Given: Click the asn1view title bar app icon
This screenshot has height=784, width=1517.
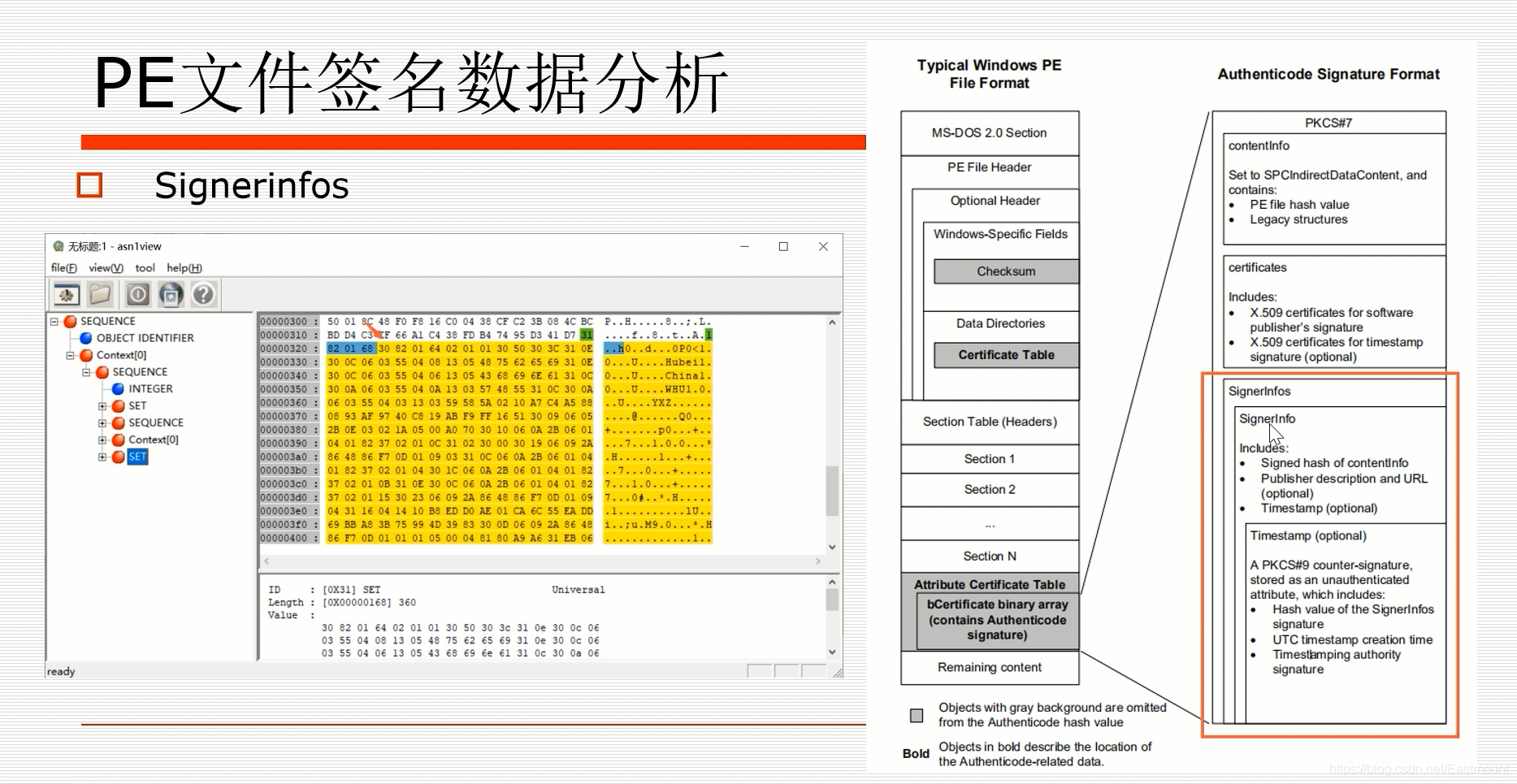Looking at the screenshot, I should click(x=58, y=246).
